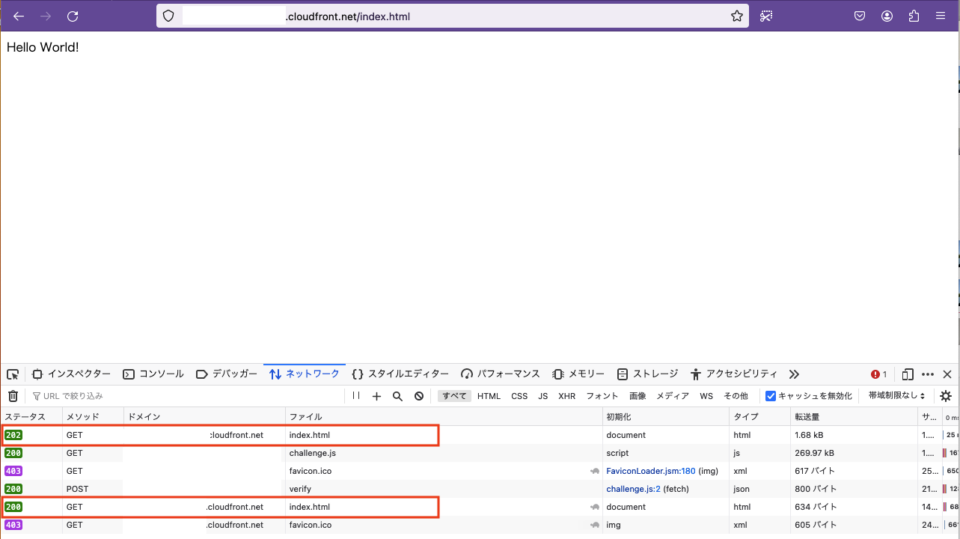Viewport: 960px width, 539px height.
Task: Select the 200 index.html 634 バイト row
Action: pyautogui.click(x=480, y=507)
